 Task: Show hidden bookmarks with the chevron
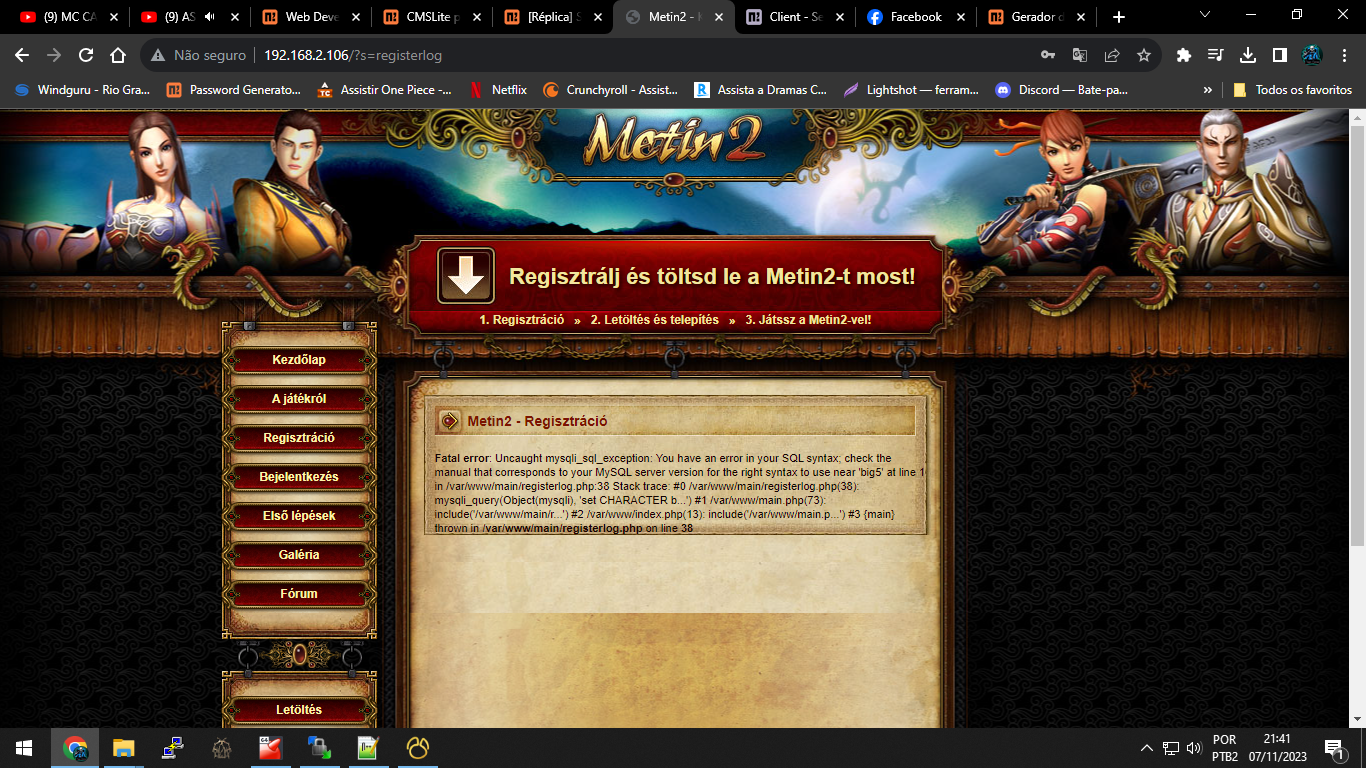click(x=1207, y=90)
